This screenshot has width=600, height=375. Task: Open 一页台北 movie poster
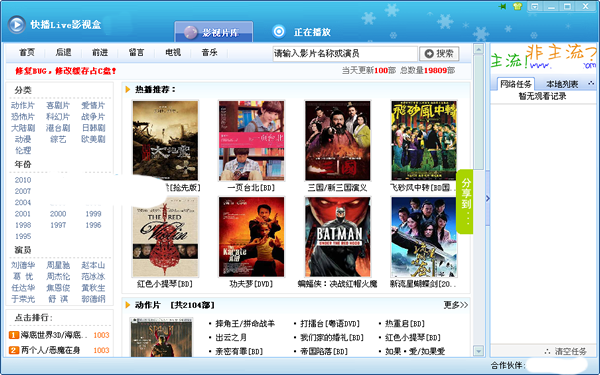[251, 140]
